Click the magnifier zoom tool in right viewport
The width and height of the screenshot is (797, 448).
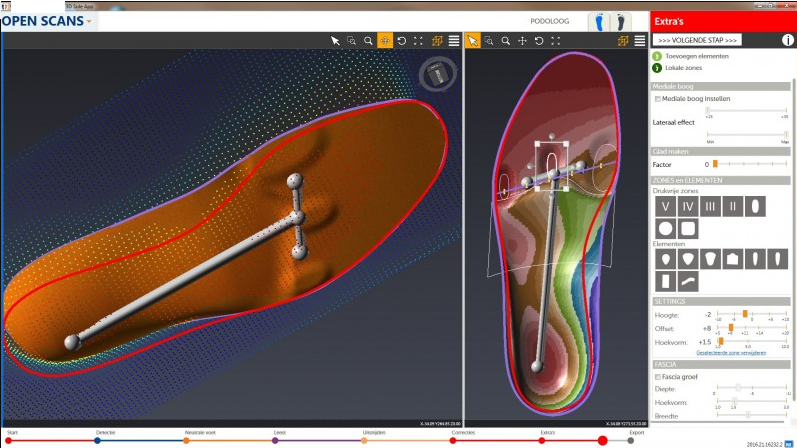506,41
